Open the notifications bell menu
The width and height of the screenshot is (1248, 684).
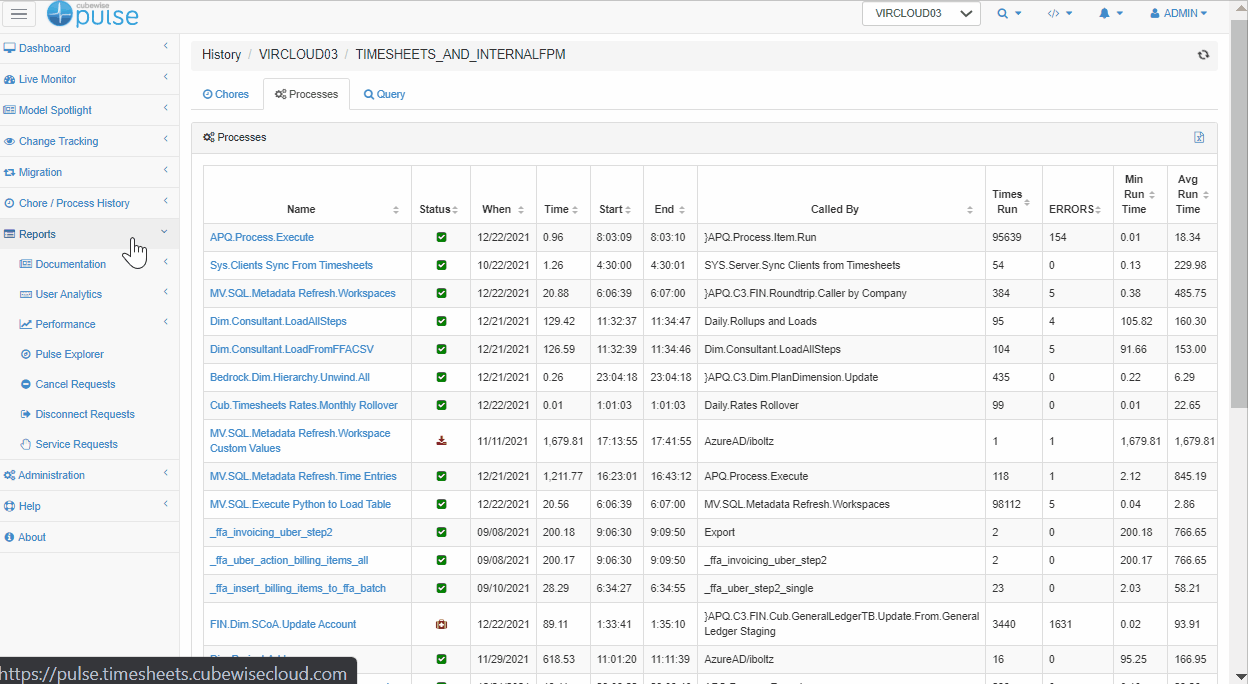point(1110,14)
